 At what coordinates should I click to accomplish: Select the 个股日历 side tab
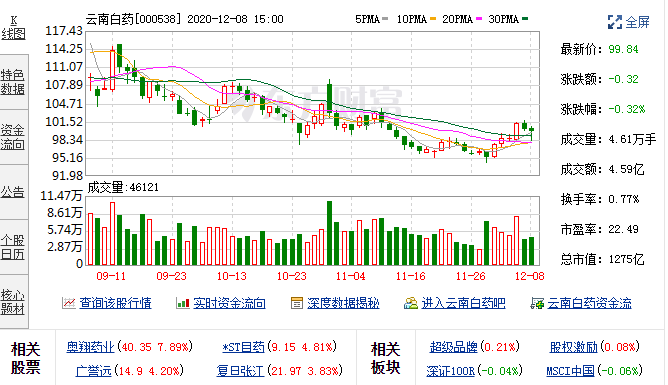coord(14,247)
